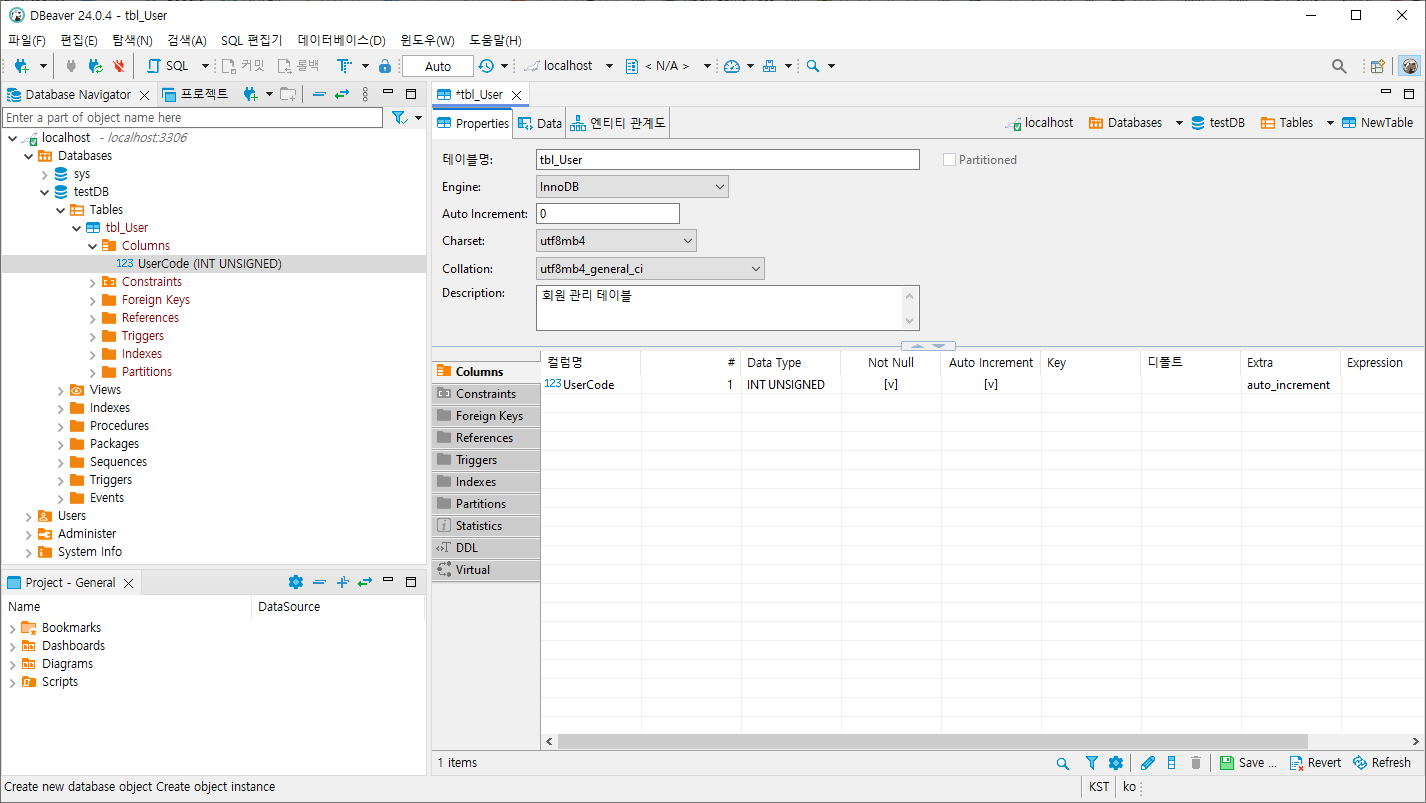Viewport: 1426px width, 803px height.
Task: Click the NewTable breadcrumb link
Action: click(x=1377, y=123)
